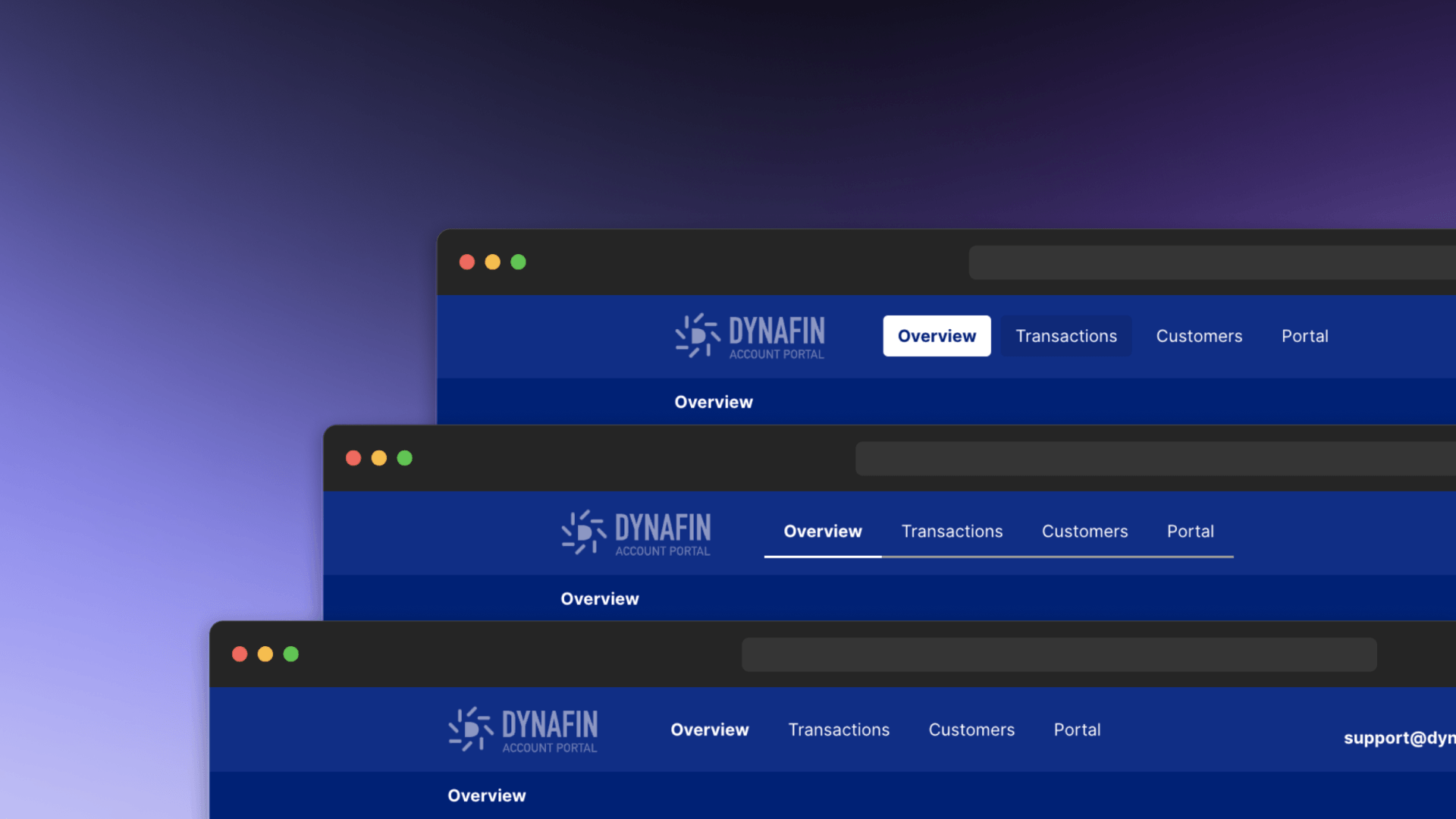Navigate to the Transactions tab top window
This screenshot has height=819, width=1456.
pos(1066,336)
